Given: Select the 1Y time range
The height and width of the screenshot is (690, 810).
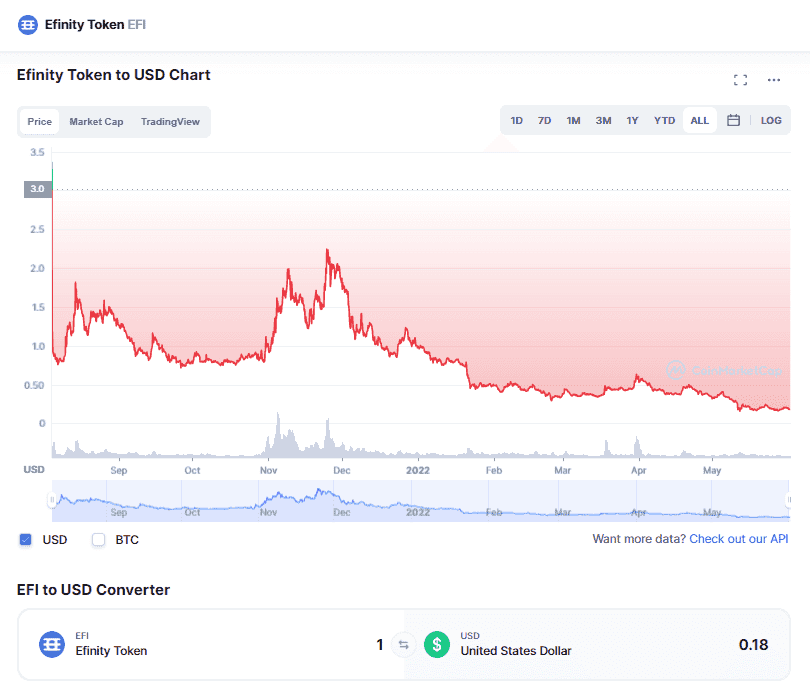Looking at the screenshot, I should click(632, 120).
